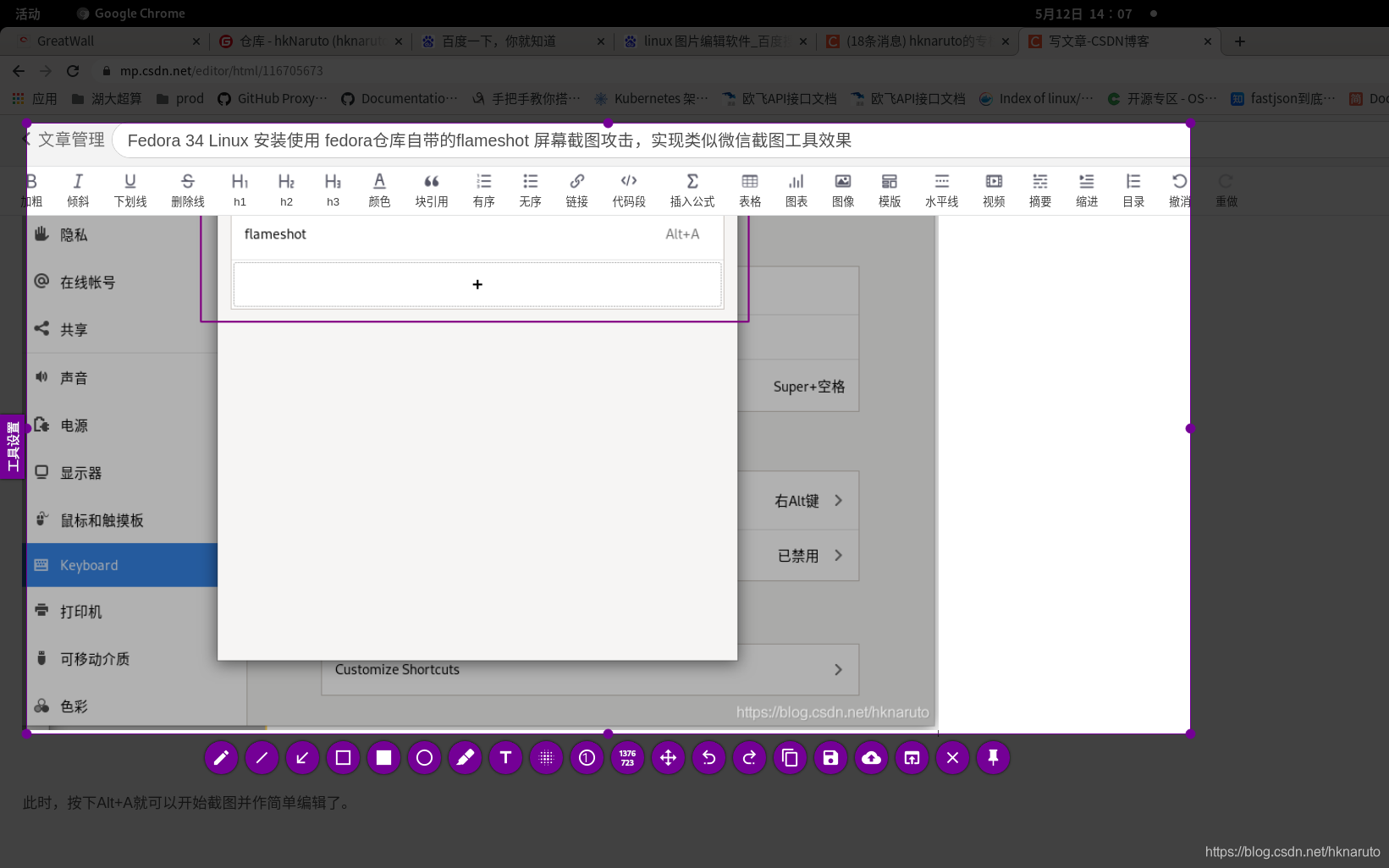Open the GitHub Proxy bookmark
1389x868 pixels.
273,98
